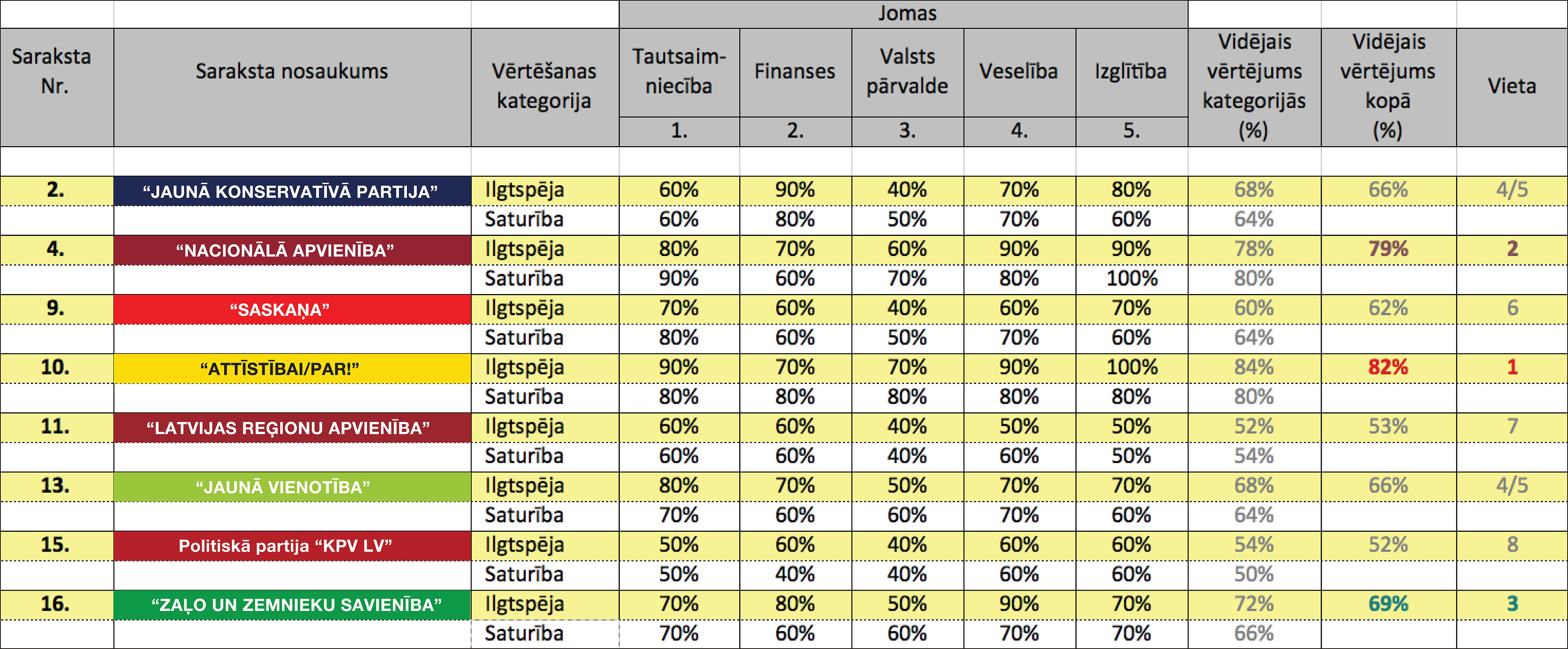Select the red 82% overall rating cell
This screenshot has width=1568, height=649.
point(1388,368)
